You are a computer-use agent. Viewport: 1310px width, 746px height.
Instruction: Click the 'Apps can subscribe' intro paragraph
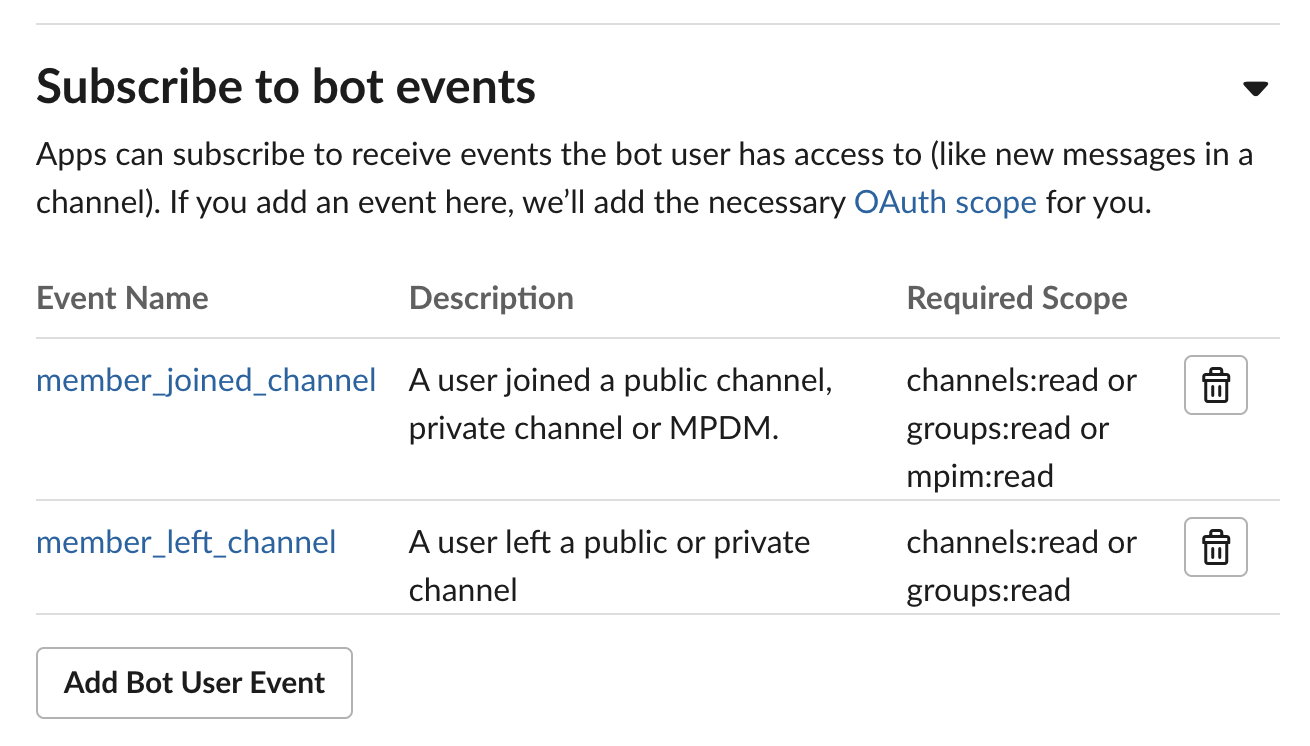tap(644, 179)
